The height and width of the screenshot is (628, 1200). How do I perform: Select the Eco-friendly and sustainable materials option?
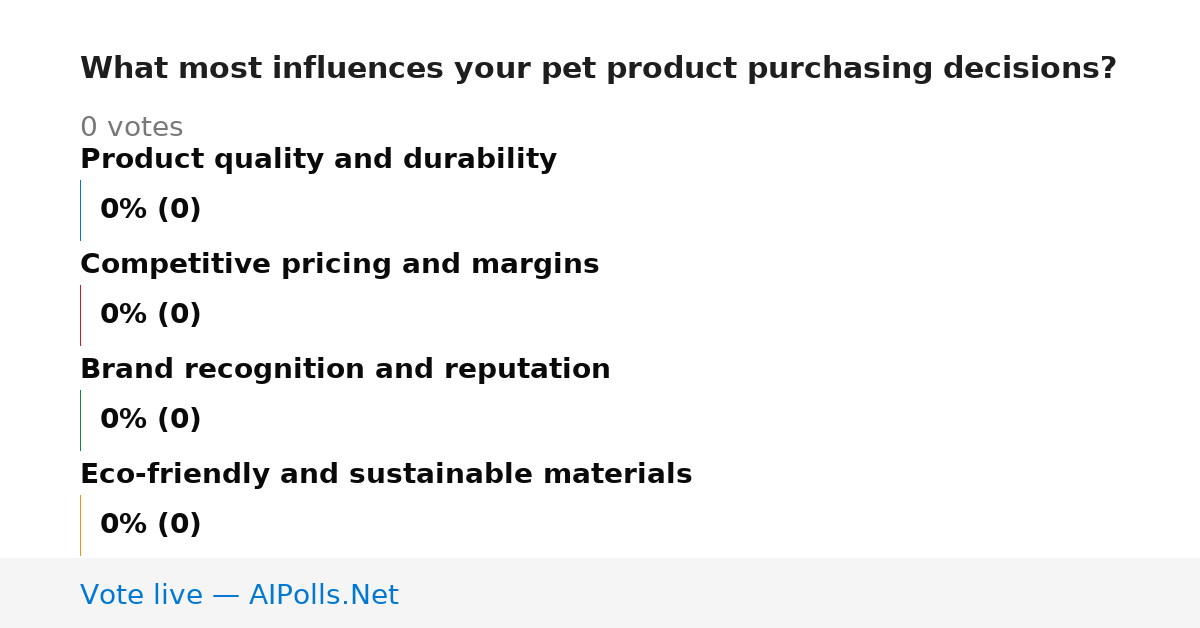tap(386, 475)
